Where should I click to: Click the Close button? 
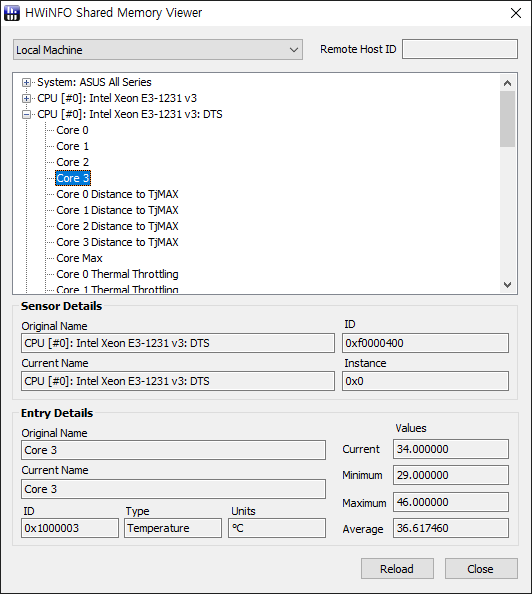click(x=481, y=569)
